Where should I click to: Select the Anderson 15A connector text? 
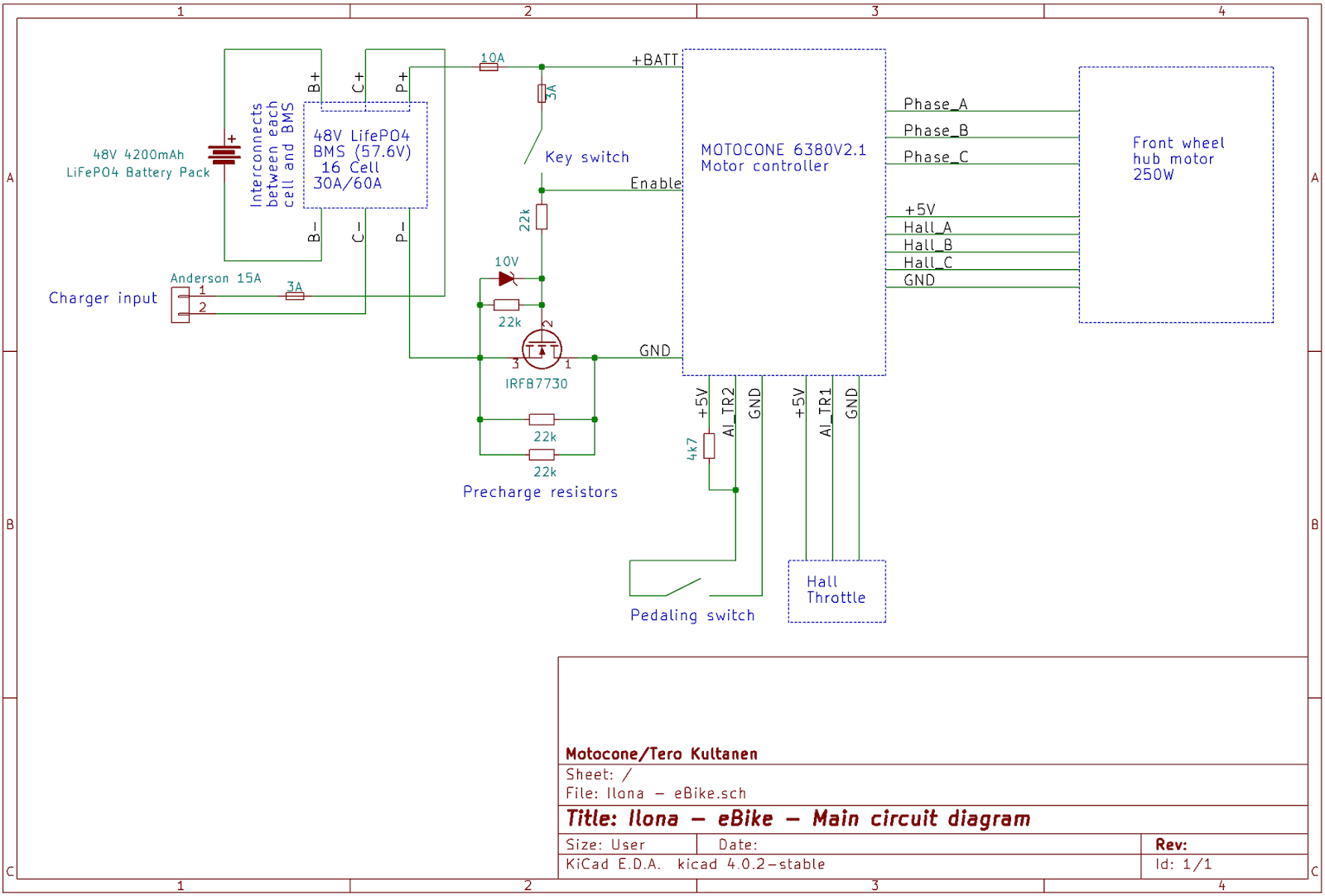click(x=215, y=278)
